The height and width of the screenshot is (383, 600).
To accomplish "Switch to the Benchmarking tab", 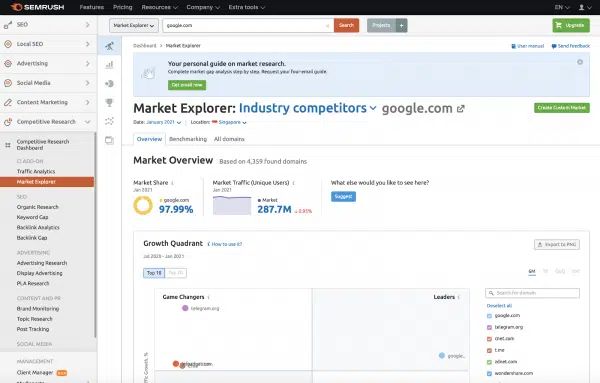I will [x=188, y=139].
